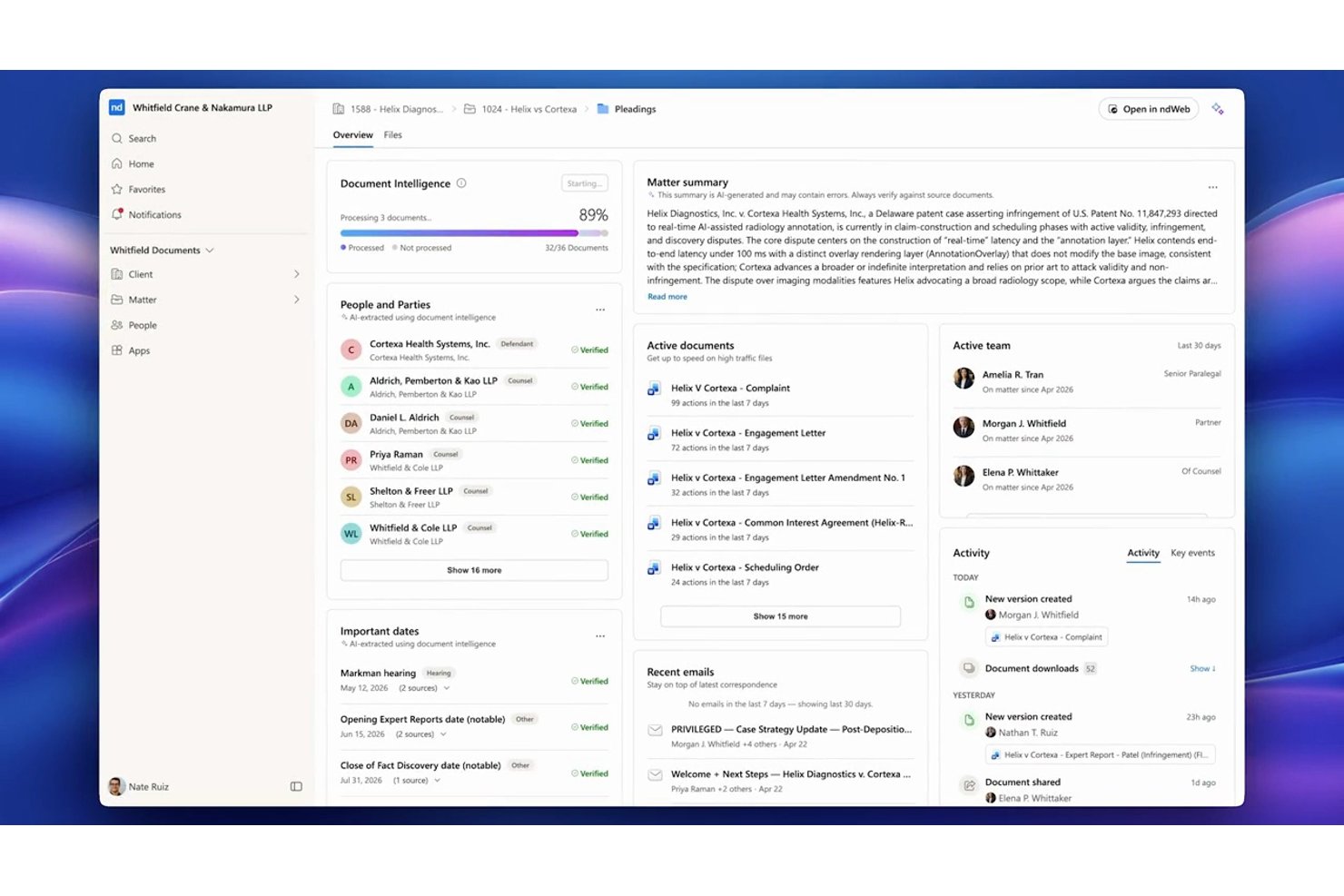
Task: Click the Starting... status button
Action: coord(584,183)
